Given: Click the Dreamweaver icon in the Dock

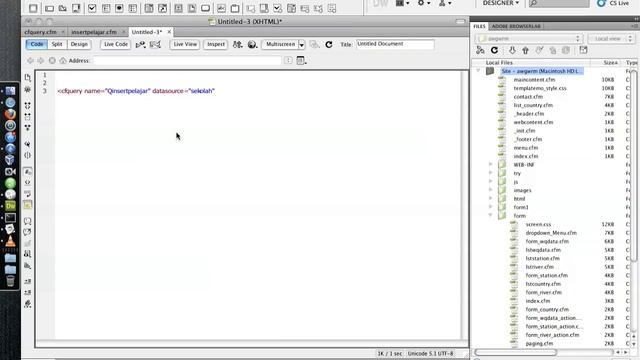Looking at the screenshot, I should click(10, 206).
